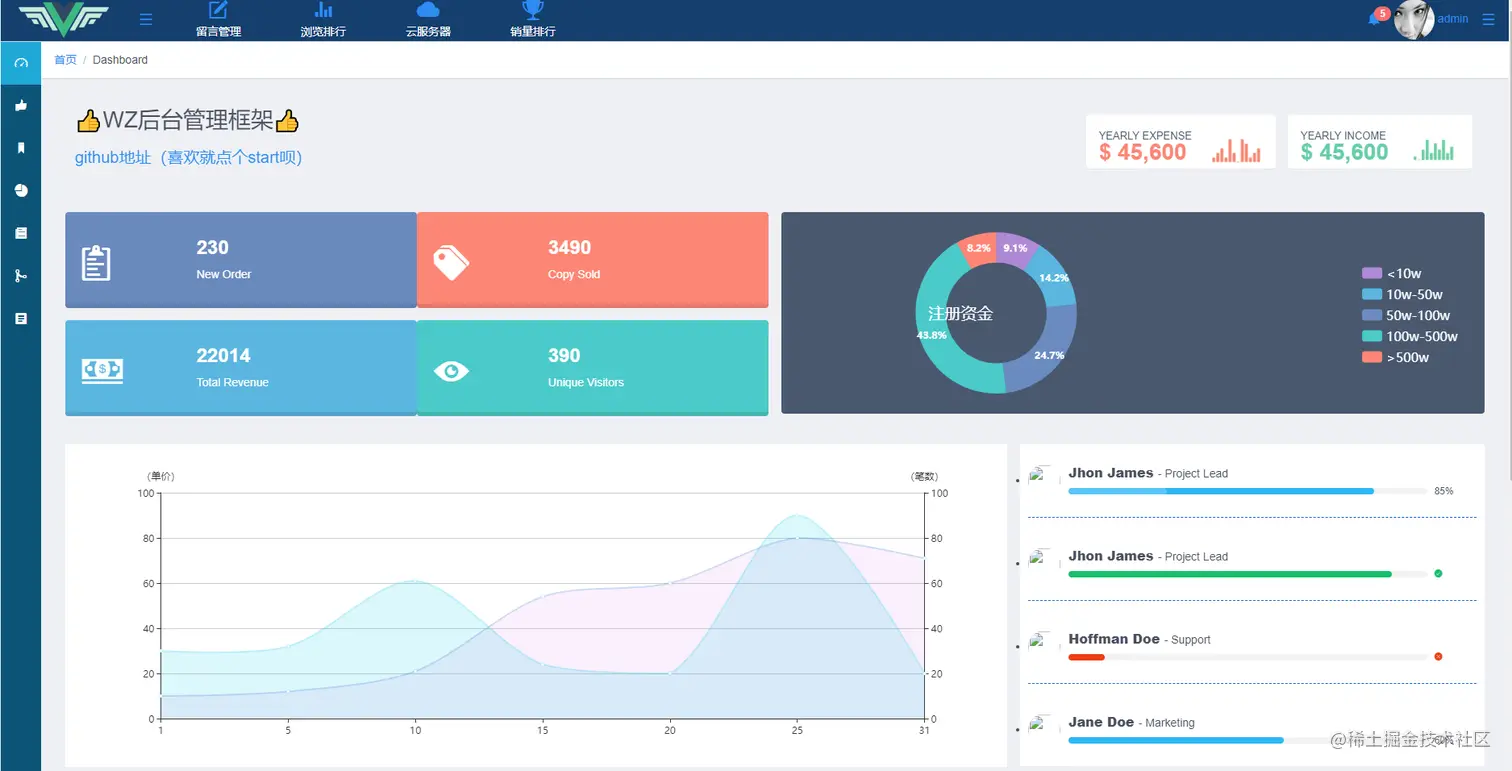Open the Unique Visitors 390 card
This screenshot has width=1512, height=771.
click(x=592, y=368)
